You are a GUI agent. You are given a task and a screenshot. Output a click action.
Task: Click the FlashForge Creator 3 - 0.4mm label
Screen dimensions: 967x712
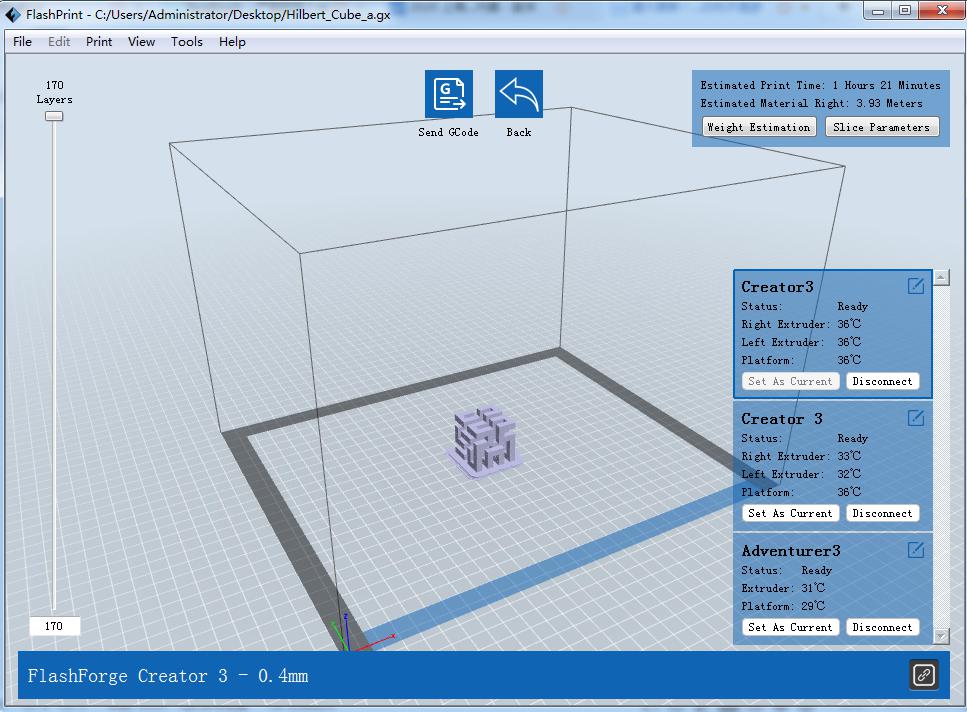[168, 676]
